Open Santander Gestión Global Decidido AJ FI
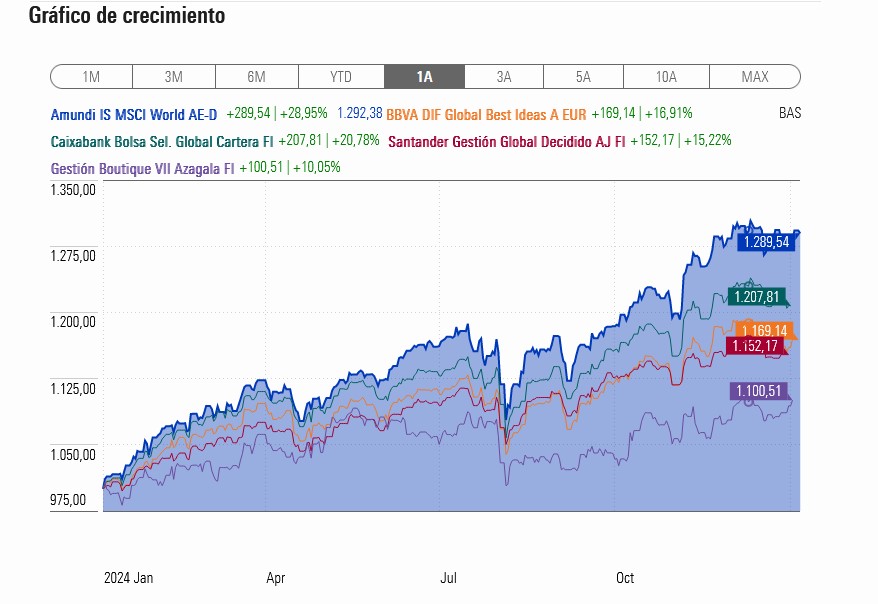 tap(507, 142)
